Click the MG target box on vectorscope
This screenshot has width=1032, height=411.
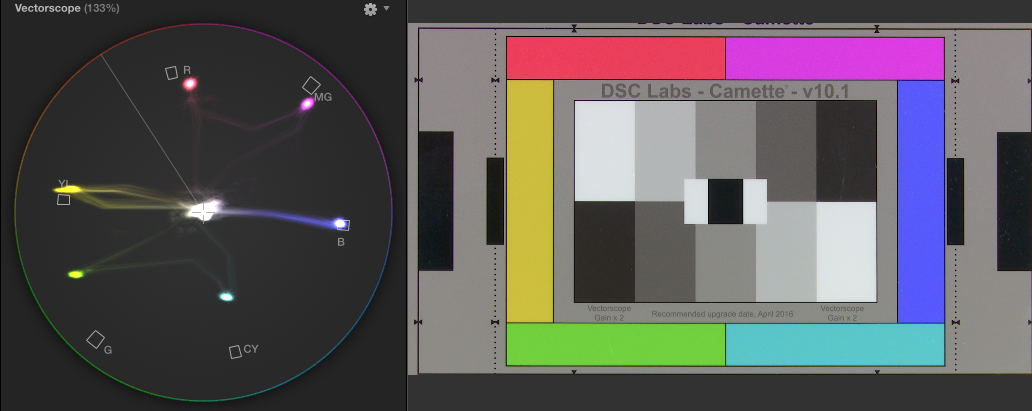pyautogui.click(x=311, y=85)
